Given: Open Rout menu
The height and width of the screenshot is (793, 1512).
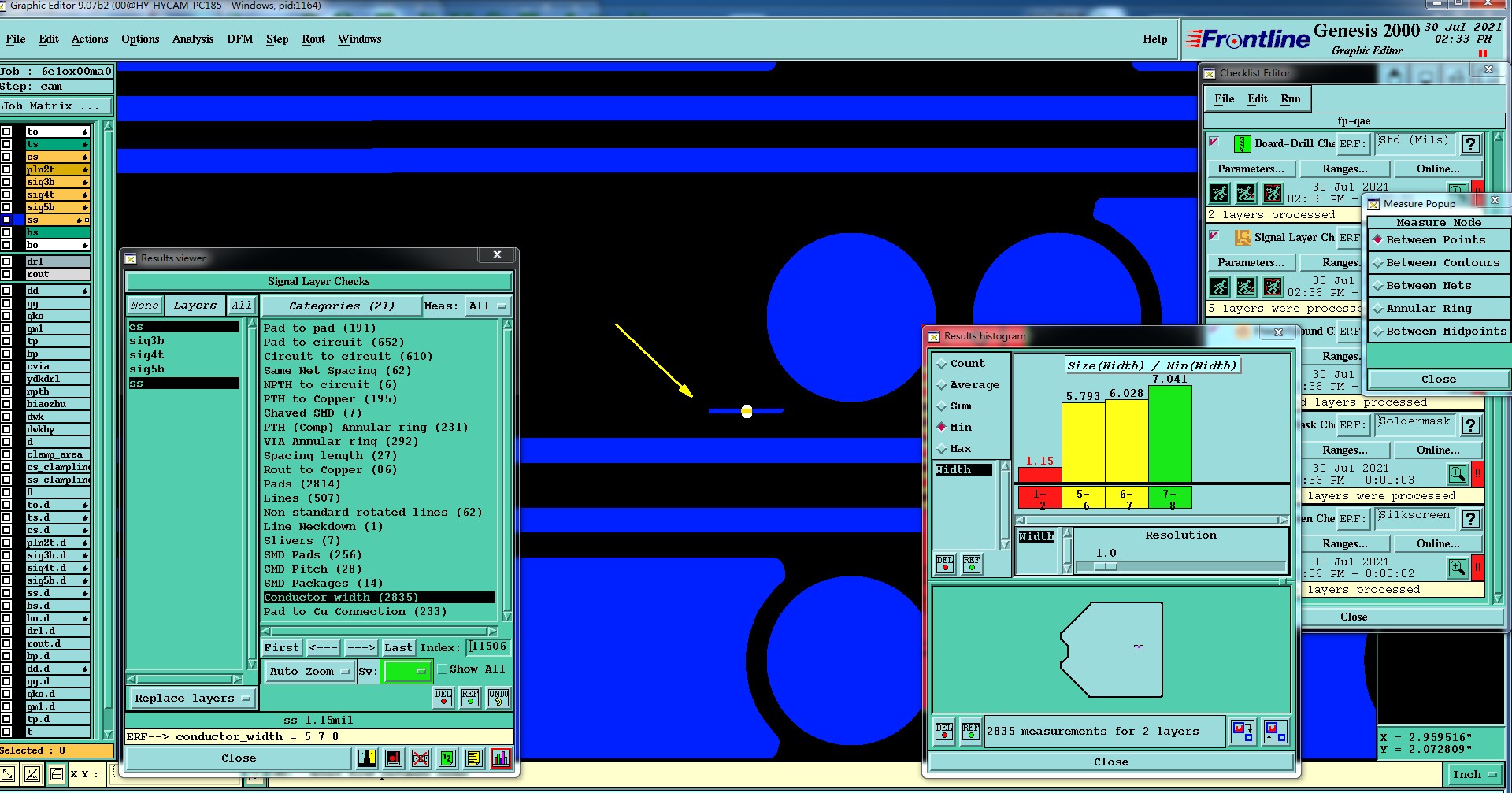Looking at the screenshot, I should click(313, 39).
